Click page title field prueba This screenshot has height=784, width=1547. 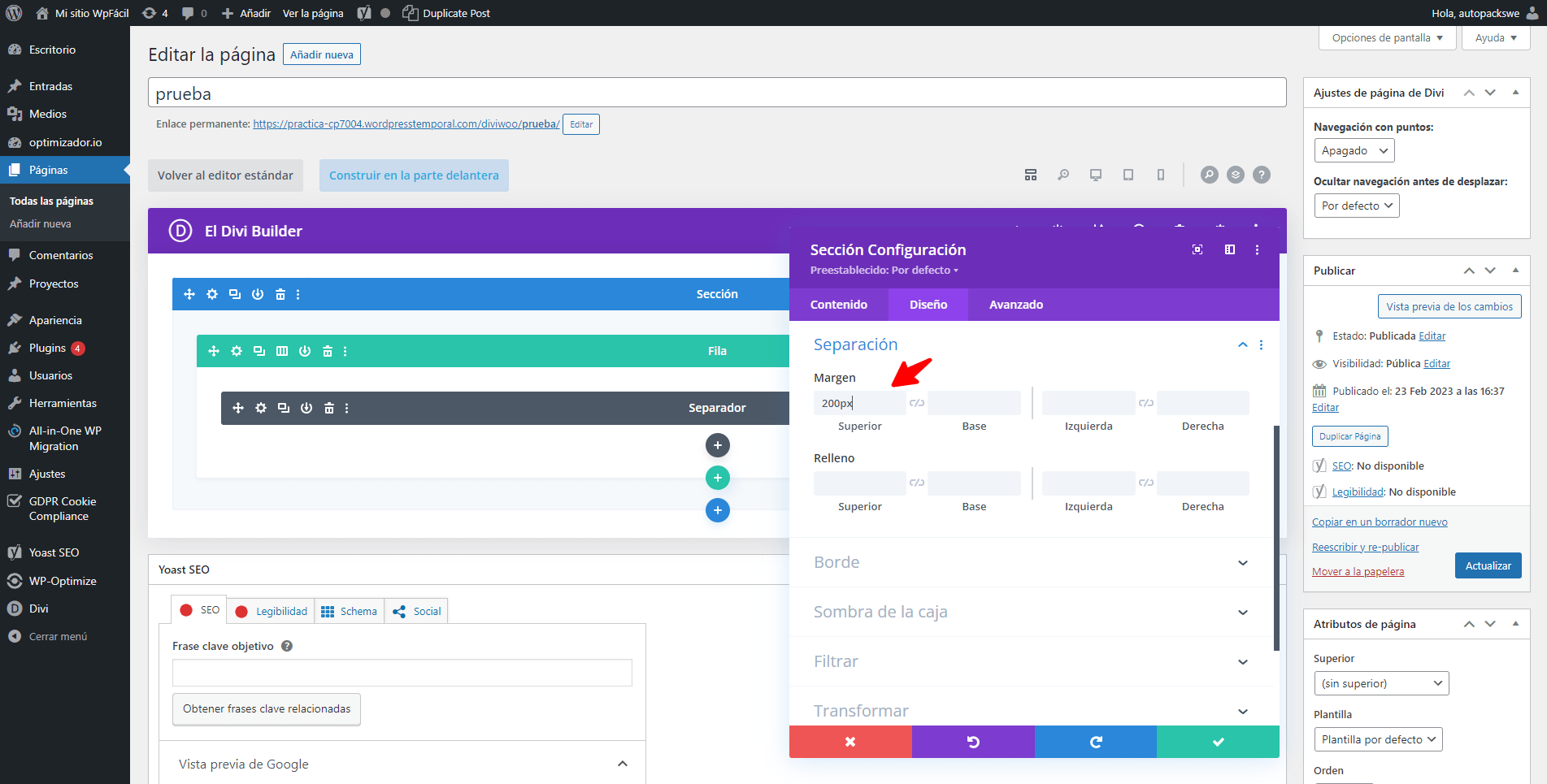[717, 93]
